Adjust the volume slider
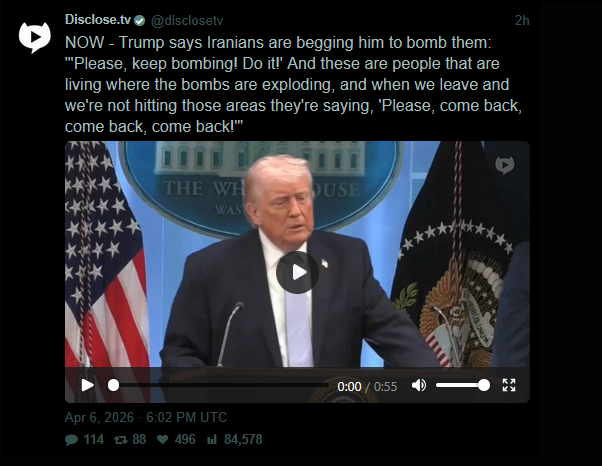 click(x=463, y=385)
